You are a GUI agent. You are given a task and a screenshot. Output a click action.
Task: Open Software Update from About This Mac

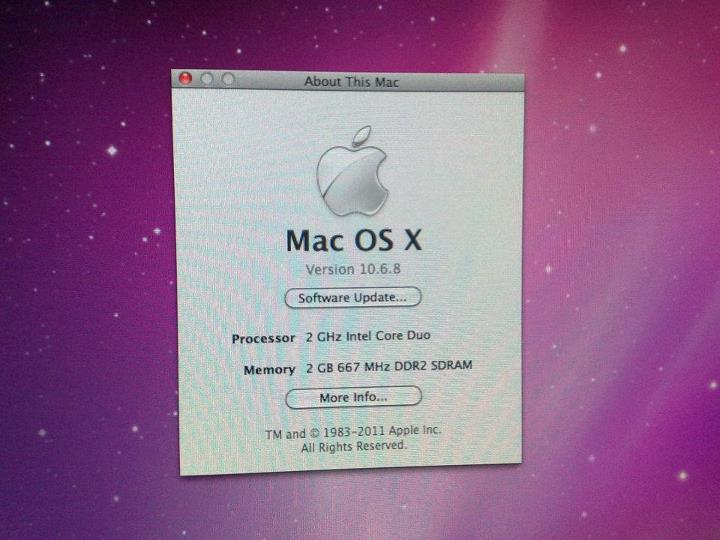[353, 298]
